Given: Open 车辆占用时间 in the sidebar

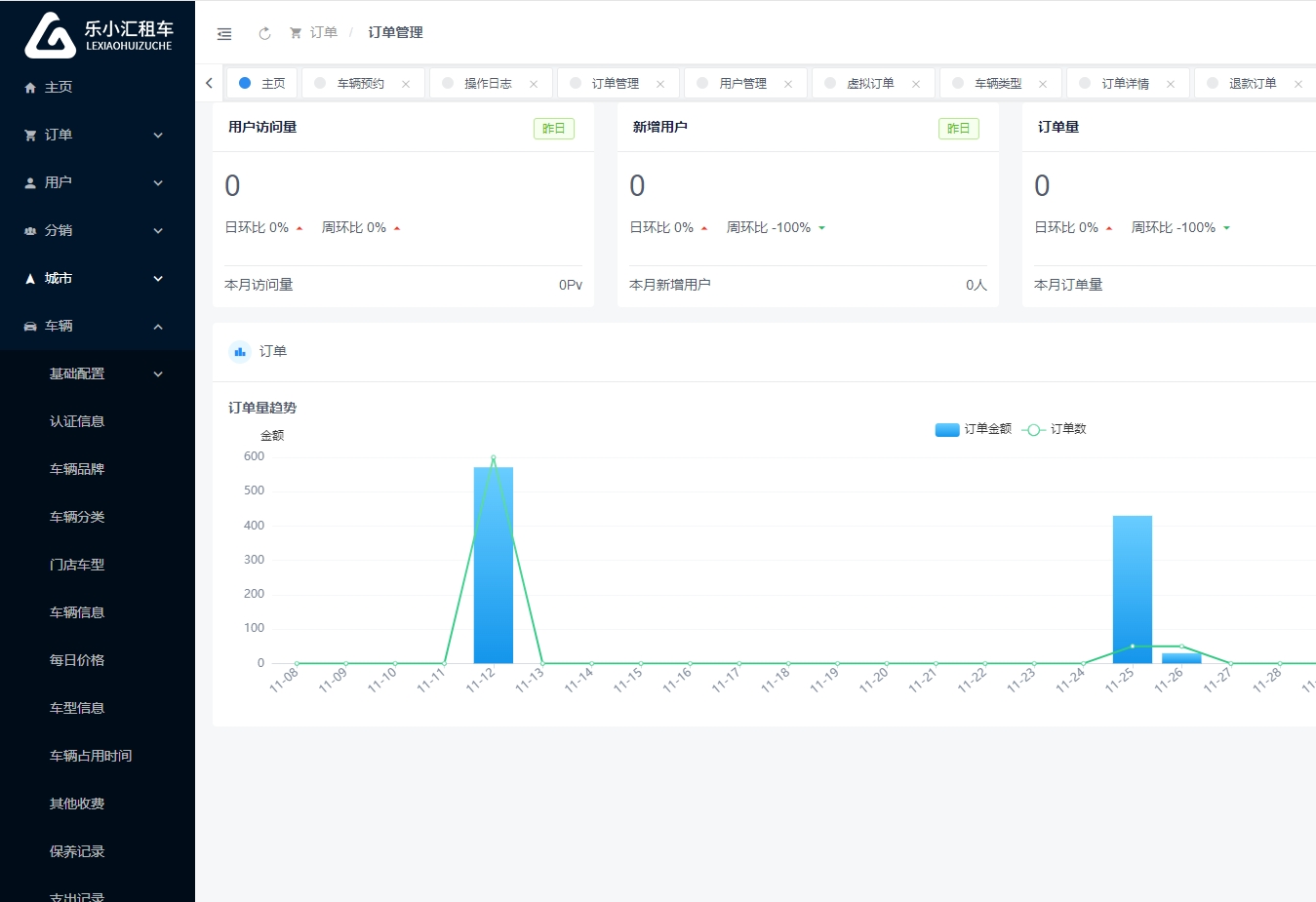Looking at the screenshot, I should pos(98,756).
